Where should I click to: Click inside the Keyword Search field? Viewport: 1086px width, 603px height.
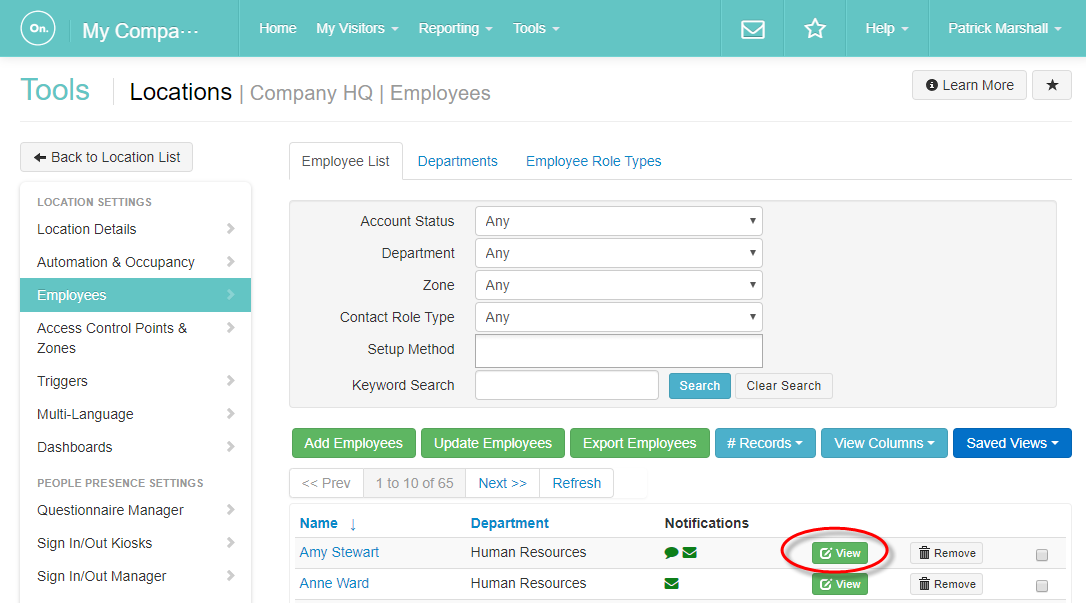point(566,385)
